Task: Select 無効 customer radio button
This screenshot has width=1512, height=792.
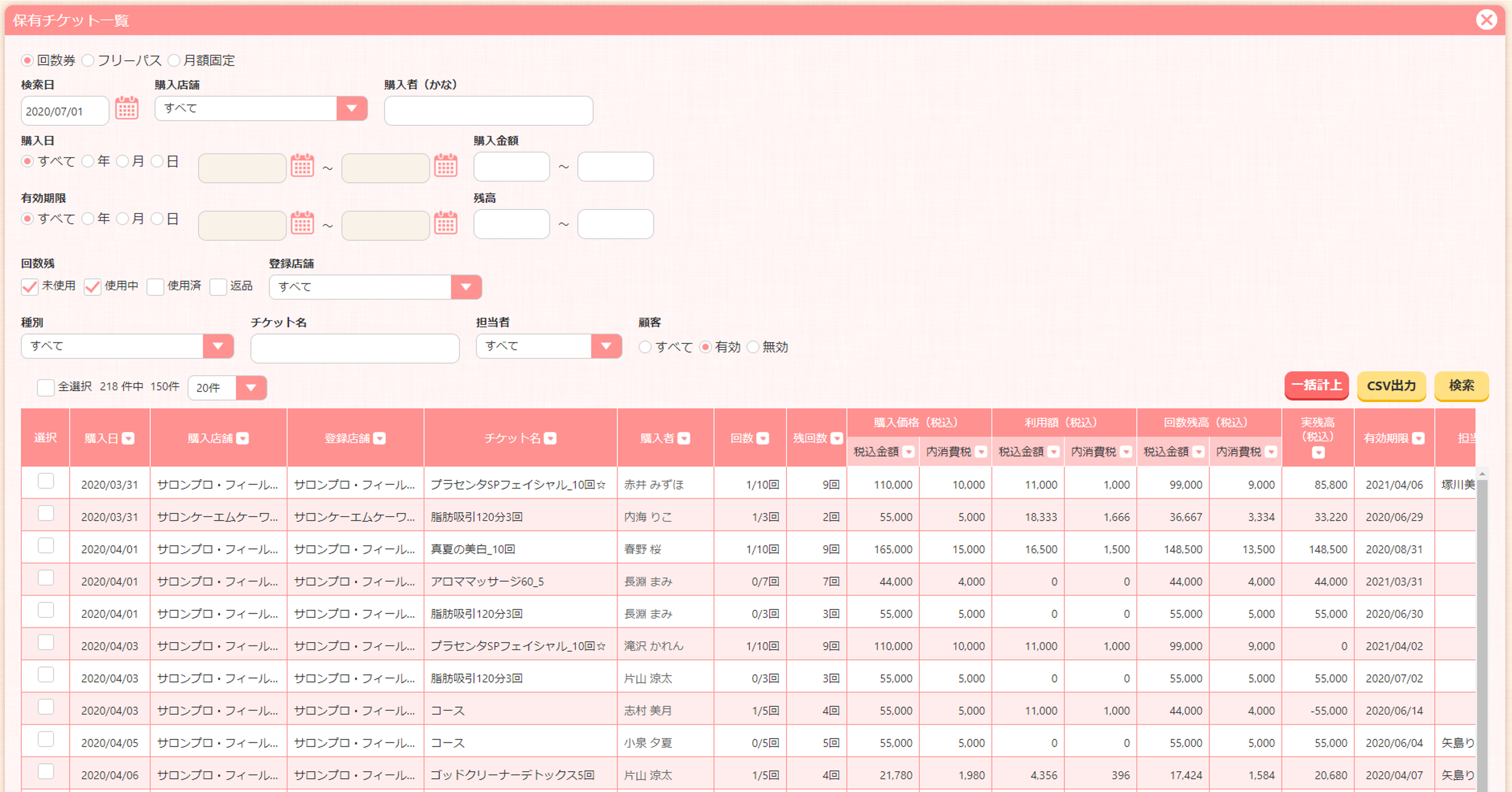Action: pos(753,347)
